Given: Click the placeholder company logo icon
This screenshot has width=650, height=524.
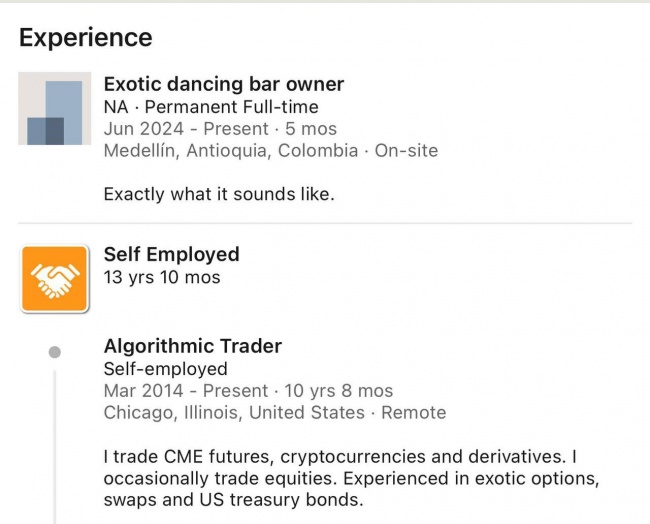Looking at the screenshot, I should point(54,108).
